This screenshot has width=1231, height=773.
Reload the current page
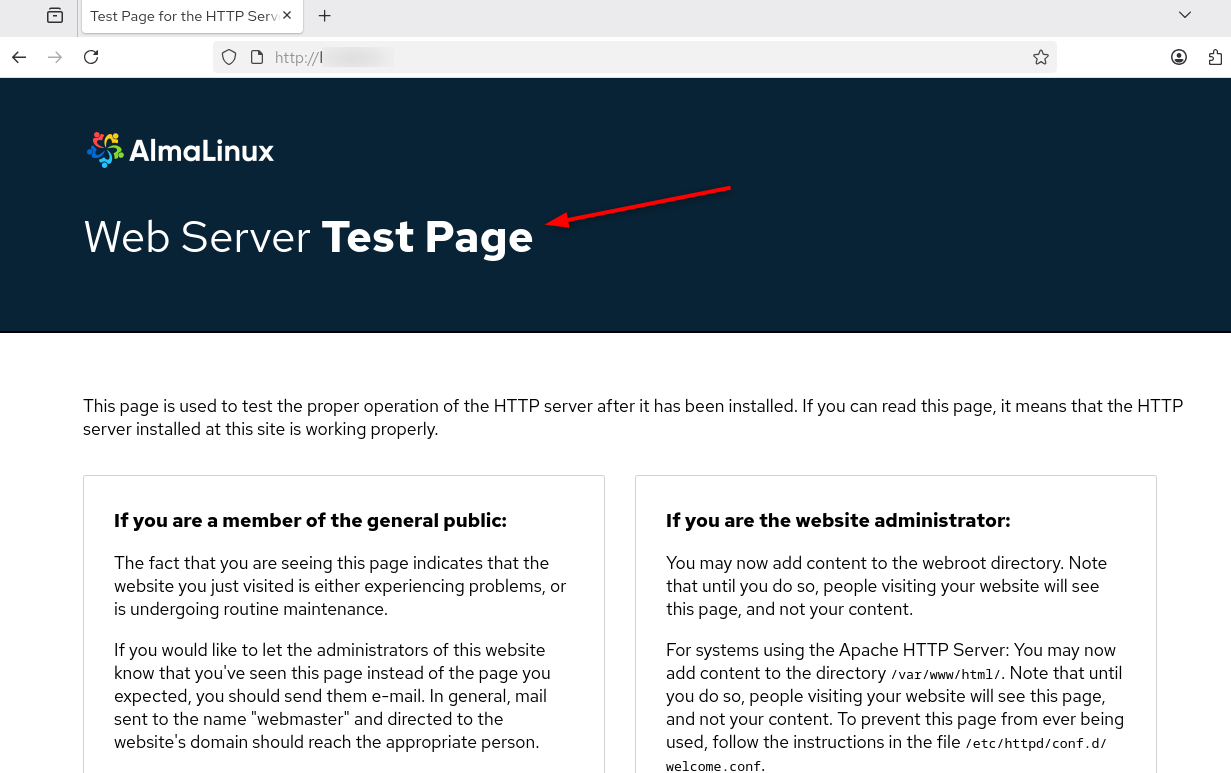(91, 57)
